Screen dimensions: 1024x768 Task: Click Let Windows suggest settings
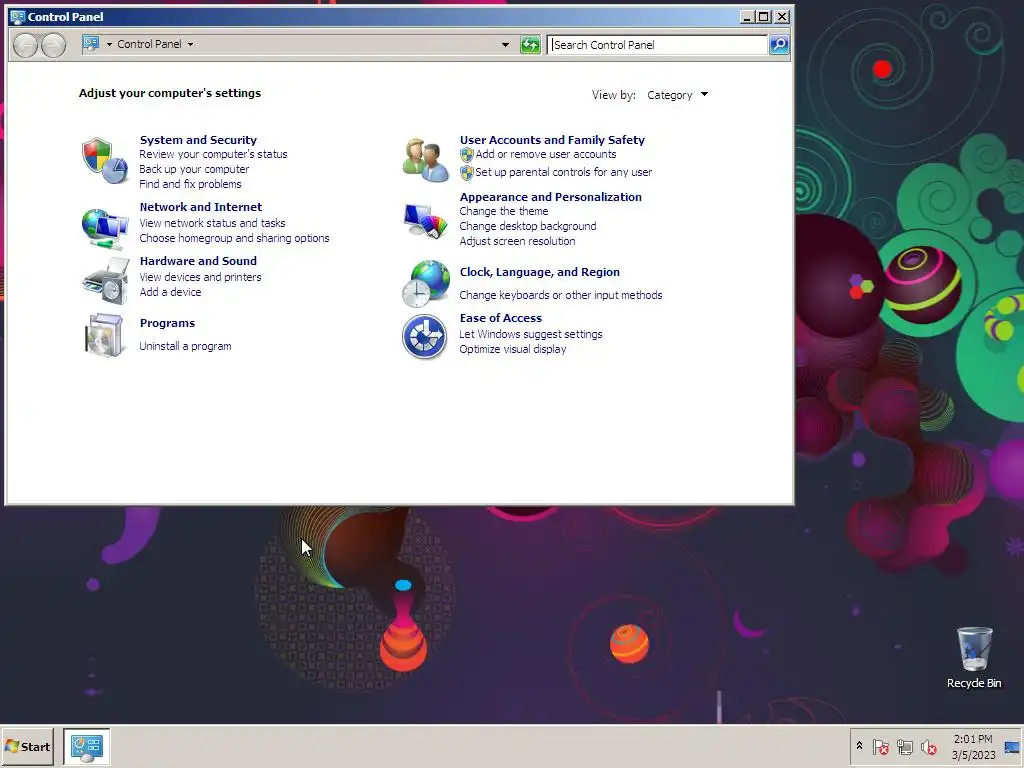530,334
